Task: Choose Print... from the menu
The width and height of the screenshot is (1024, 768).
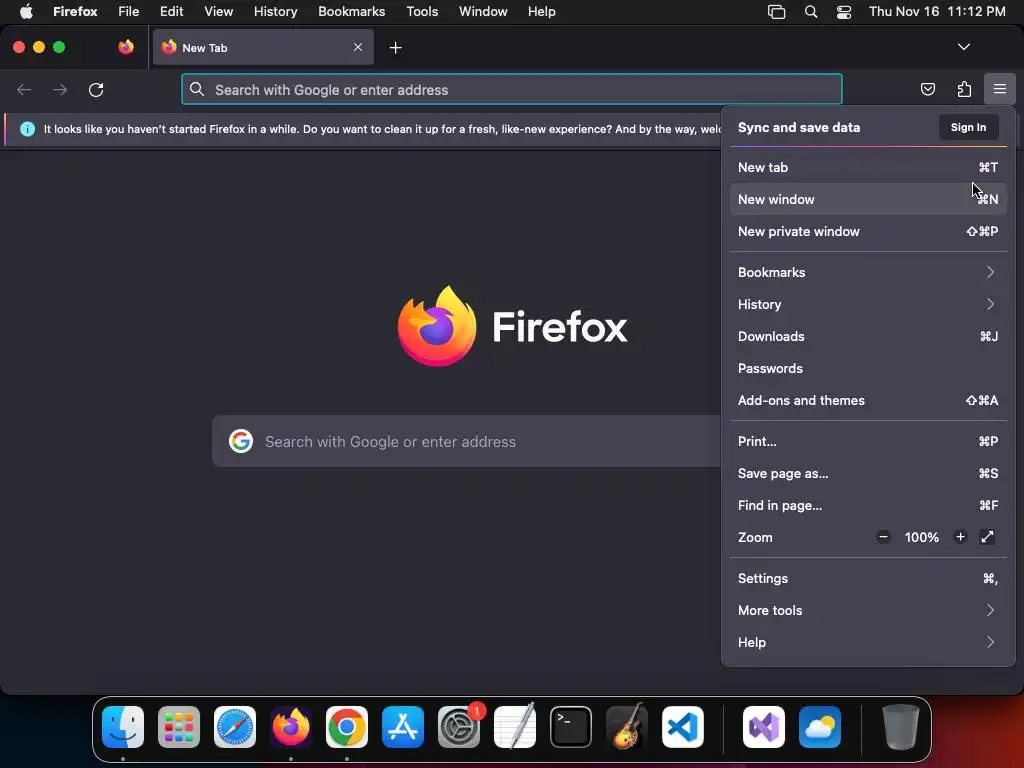Action: point(868,441)
